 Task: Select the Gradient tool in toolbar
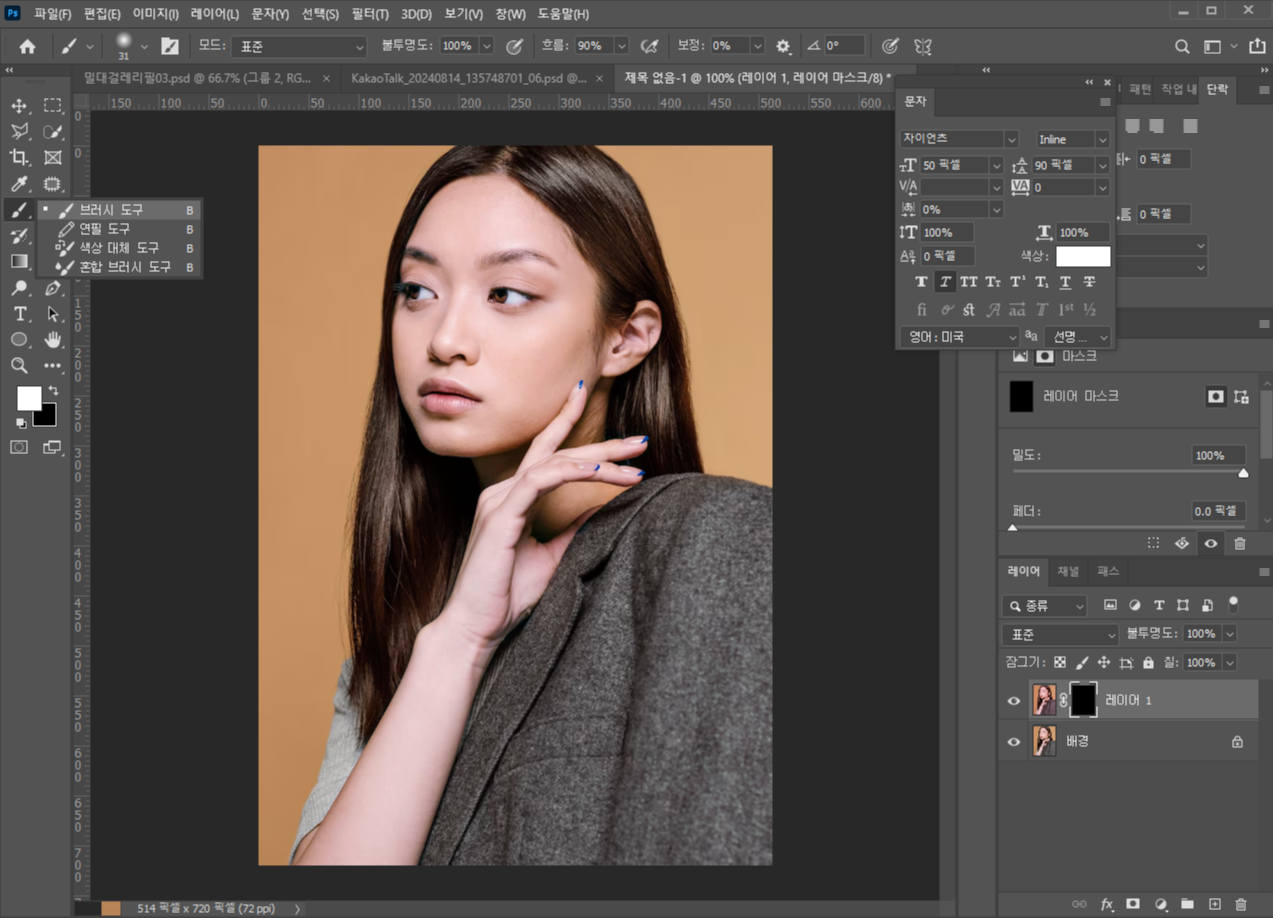coord(19,262)
